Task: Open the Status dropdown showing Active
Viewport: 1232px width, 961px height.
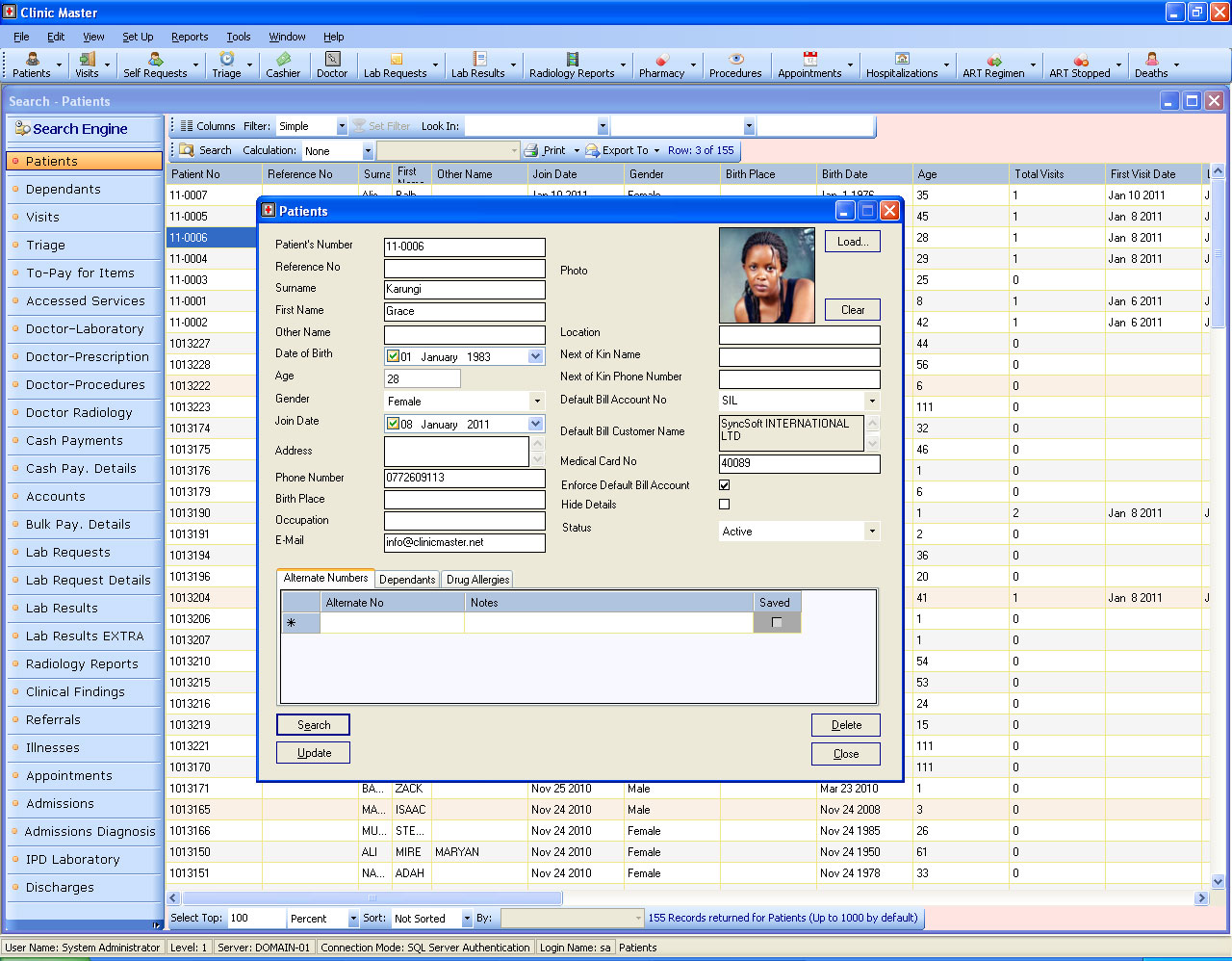Action: point(872,532)
